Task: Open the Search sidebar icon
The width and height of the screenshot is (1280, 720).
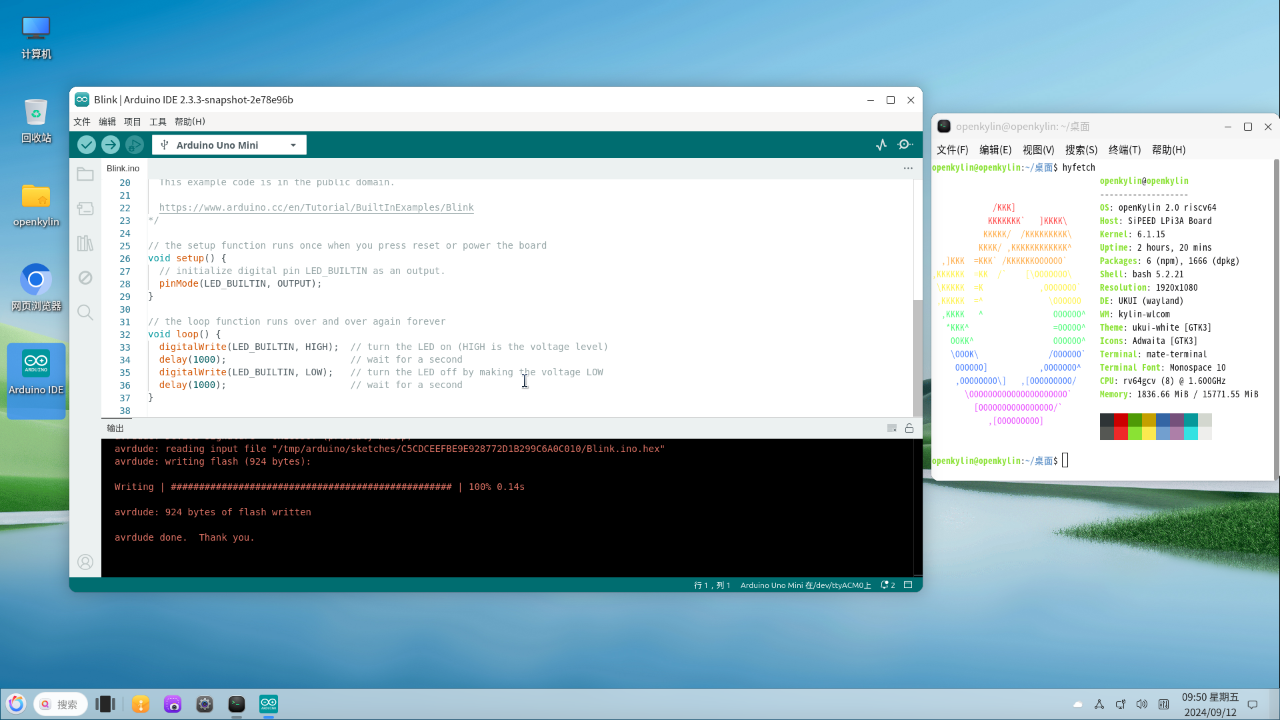Action: 85,312
